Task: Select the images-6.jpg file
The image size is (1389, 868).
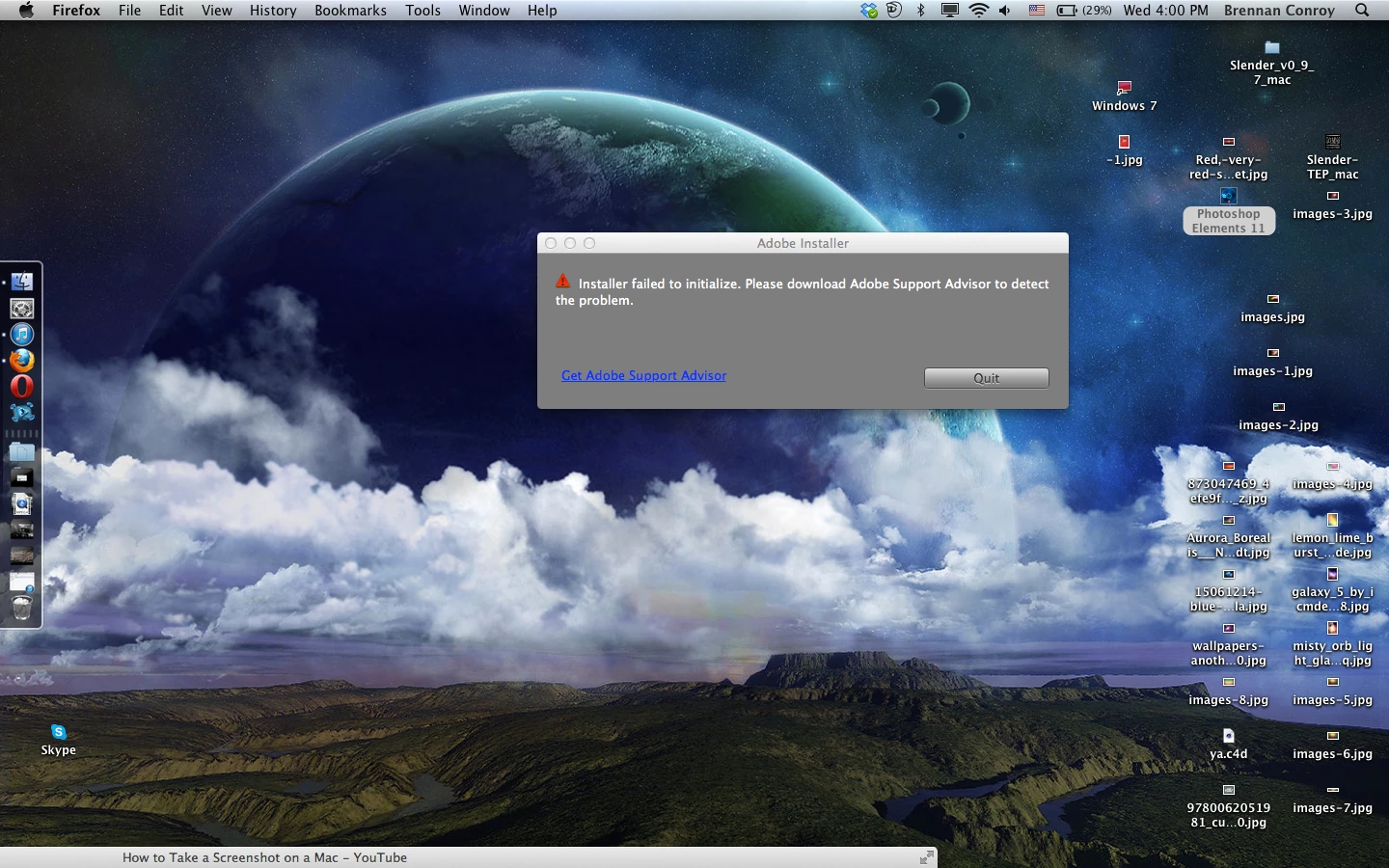Action: [x=1332, y=745]
